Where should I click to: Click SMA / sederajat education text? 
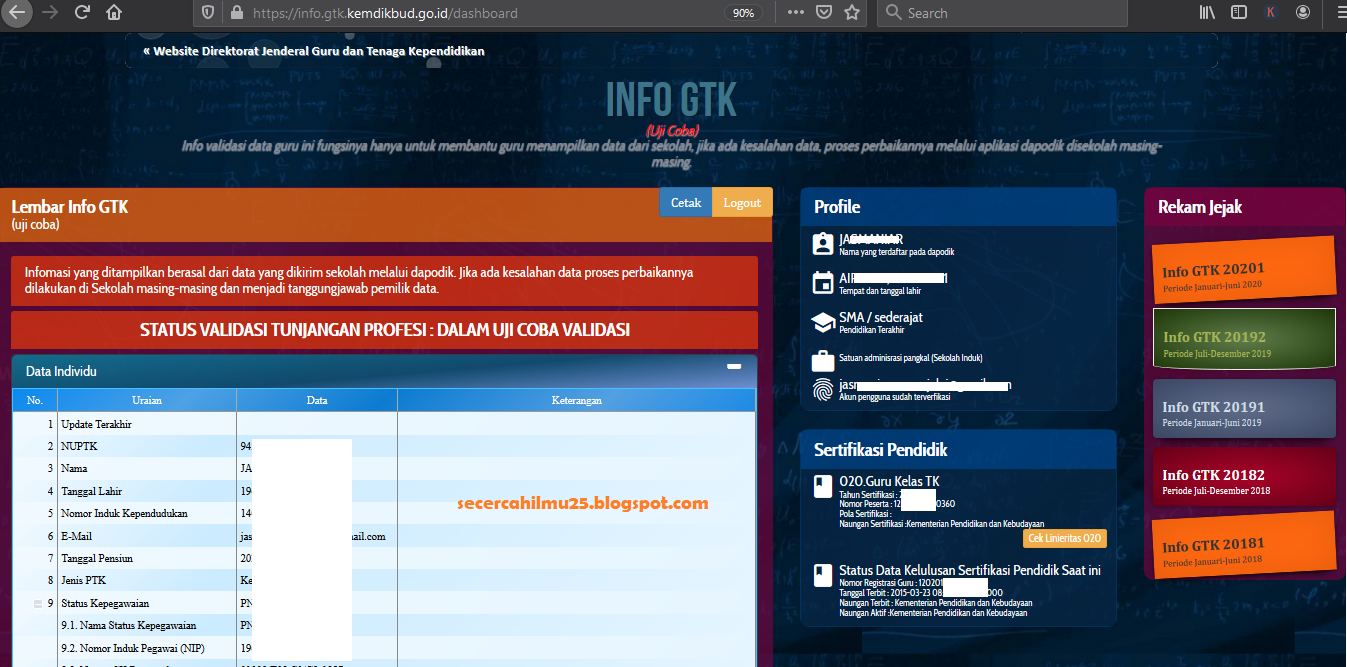coord(881,317)
